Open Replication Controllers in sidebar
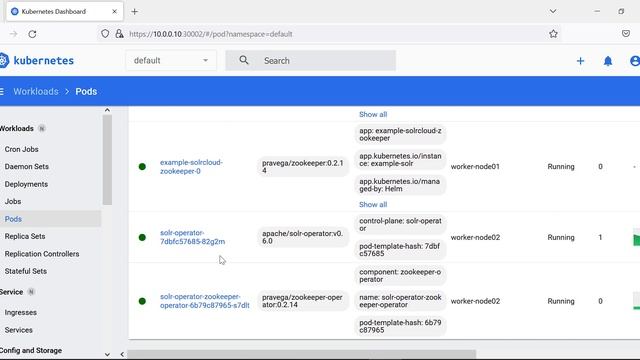The height and width of the screenshot is (360, 640). [42, 254]
